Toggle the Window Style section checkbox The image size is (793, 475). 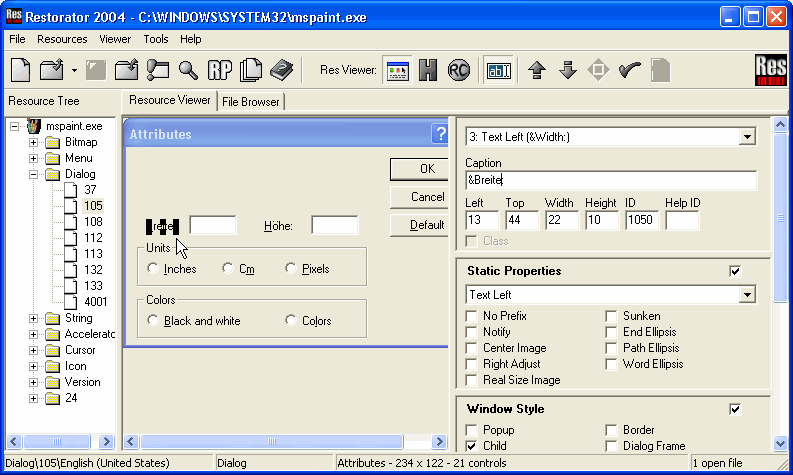pyautogui.click(x=735, y=409)
